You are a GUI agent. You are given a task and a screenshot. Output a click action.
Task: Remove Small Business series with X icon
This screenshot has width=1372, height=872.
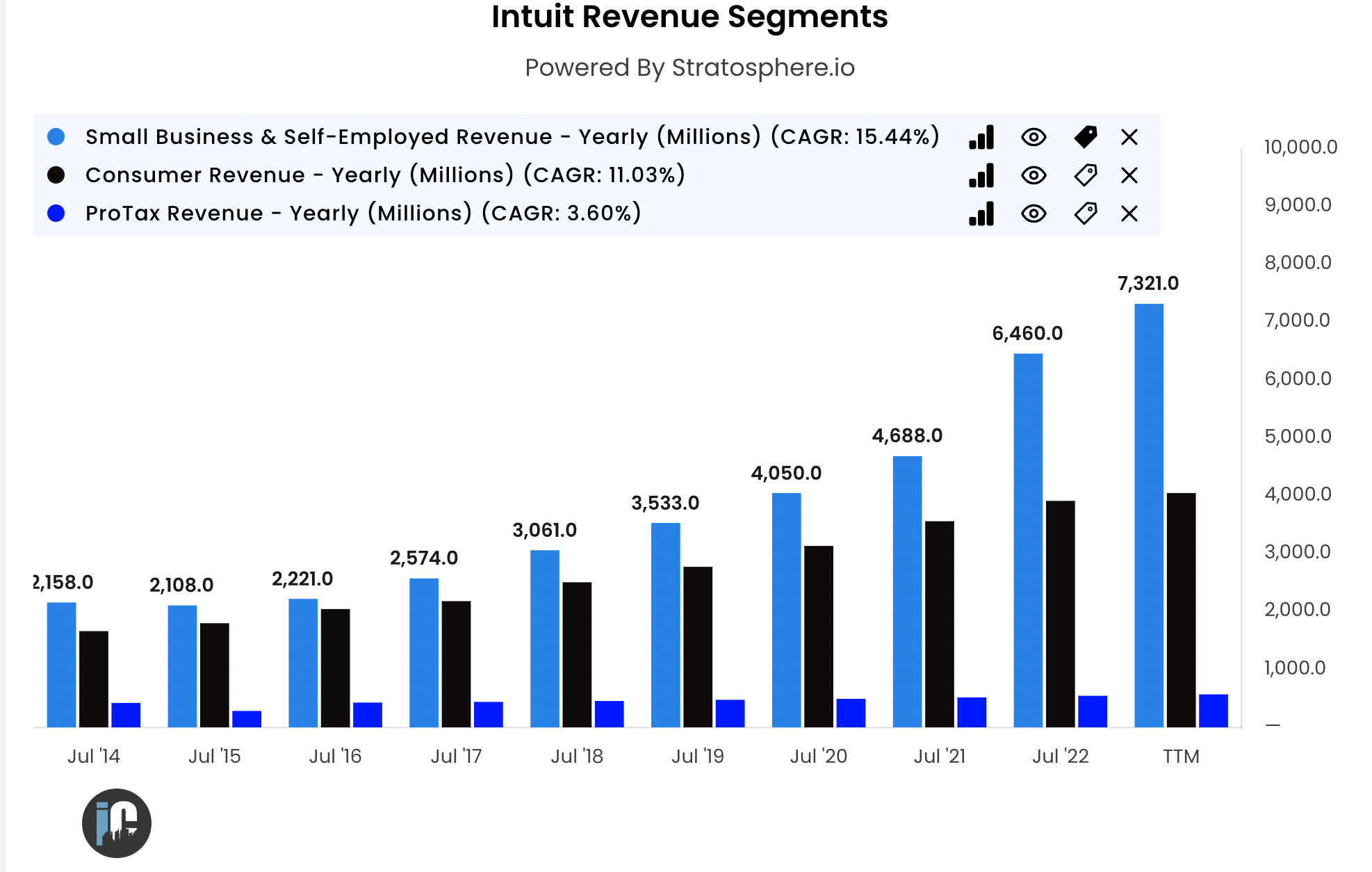pyautogui.click(x=1129, y=137)
